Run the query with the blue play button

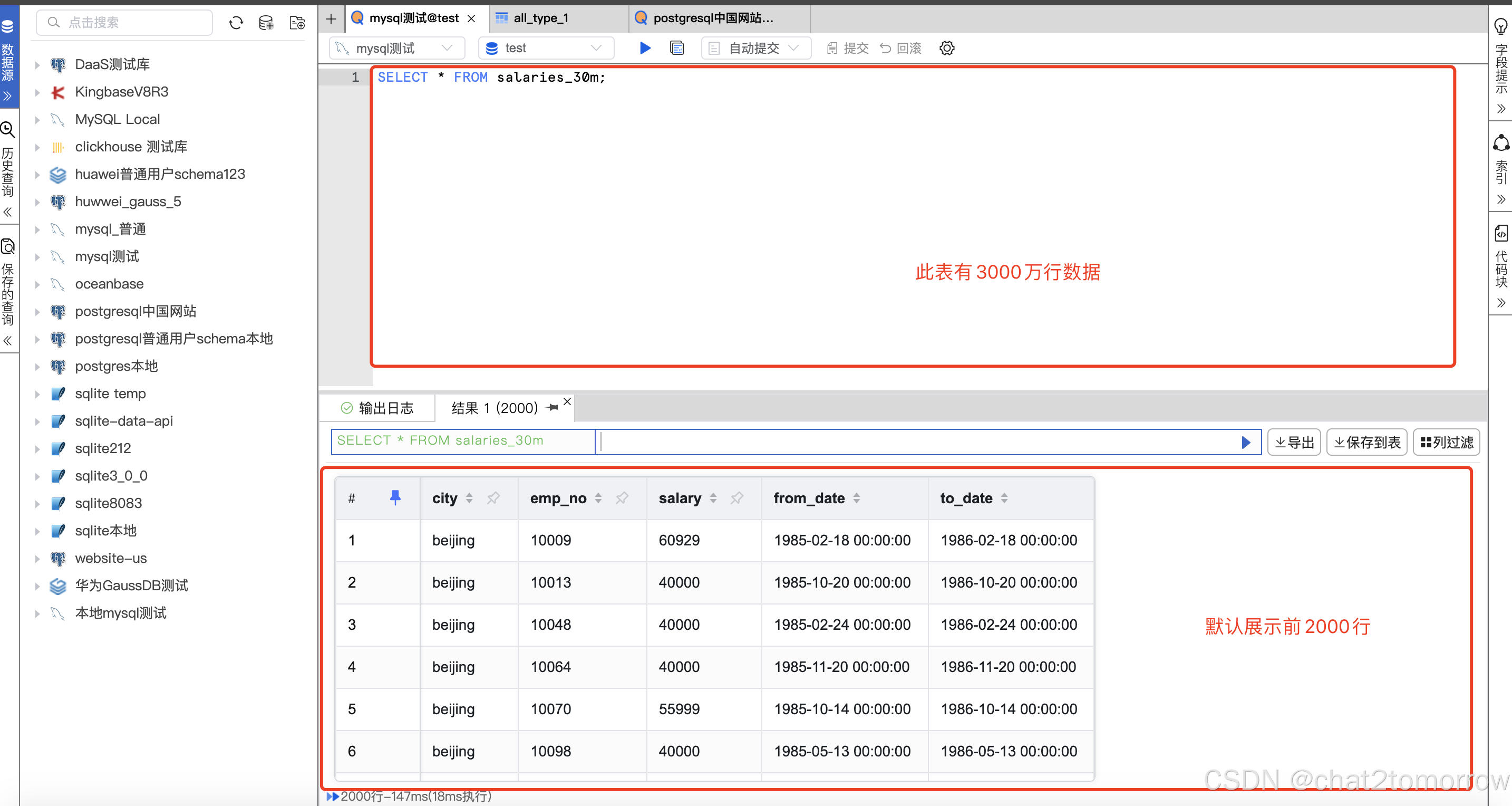pyautogui.click(x=644, y=48)
